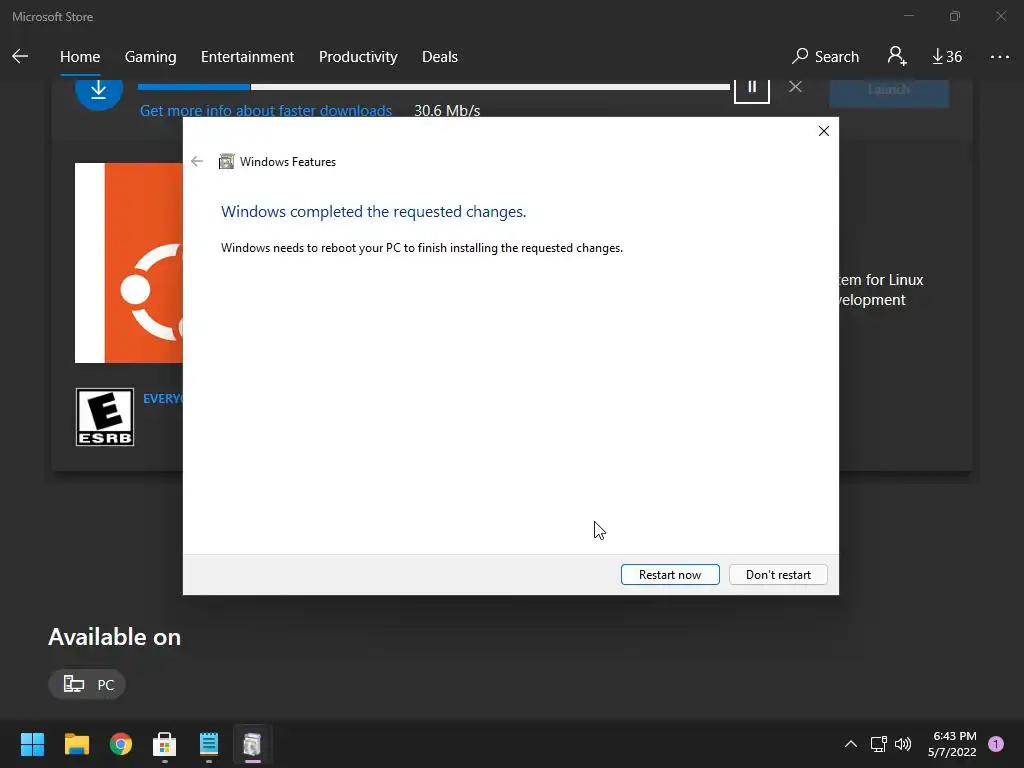The image size is (1024, 768).
Task: Restore down the Microsoft Store window
Action: pyautogui.click(x=955, y=16)
